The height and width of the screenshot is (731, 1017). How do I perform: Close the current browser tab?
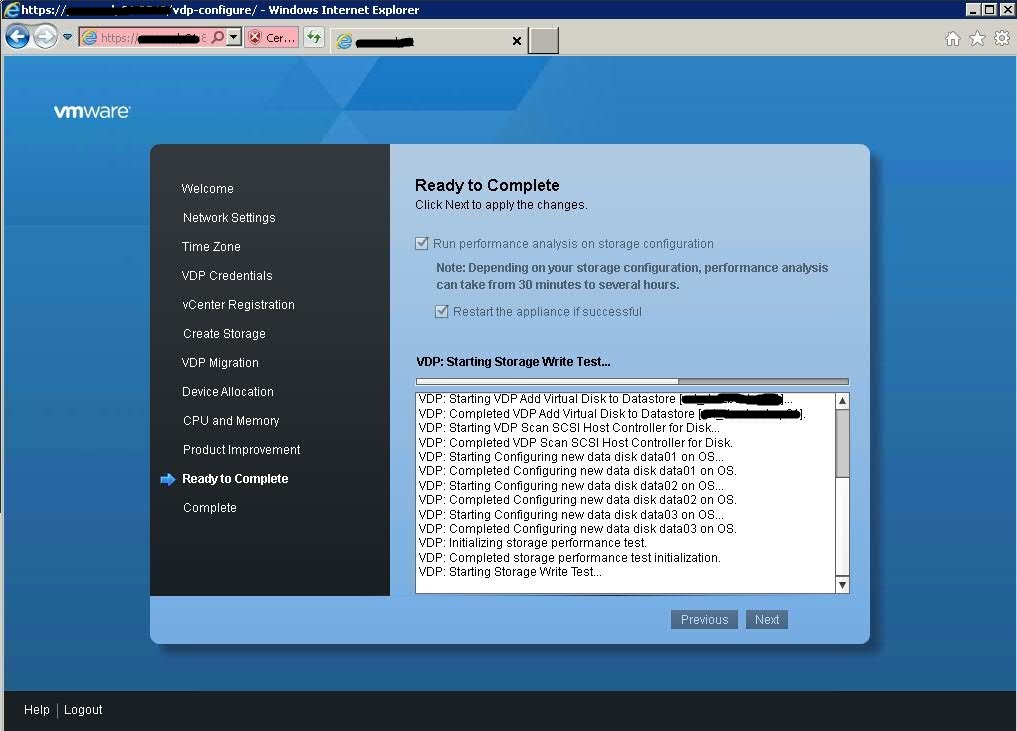(x=516, y=41)
